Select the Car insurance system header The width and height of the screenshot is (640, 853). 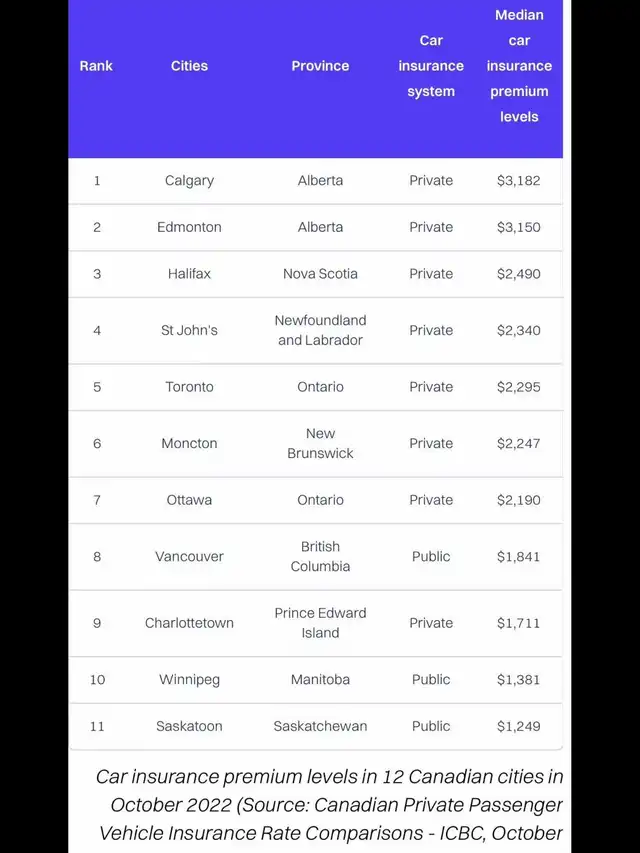coord(431,66)
